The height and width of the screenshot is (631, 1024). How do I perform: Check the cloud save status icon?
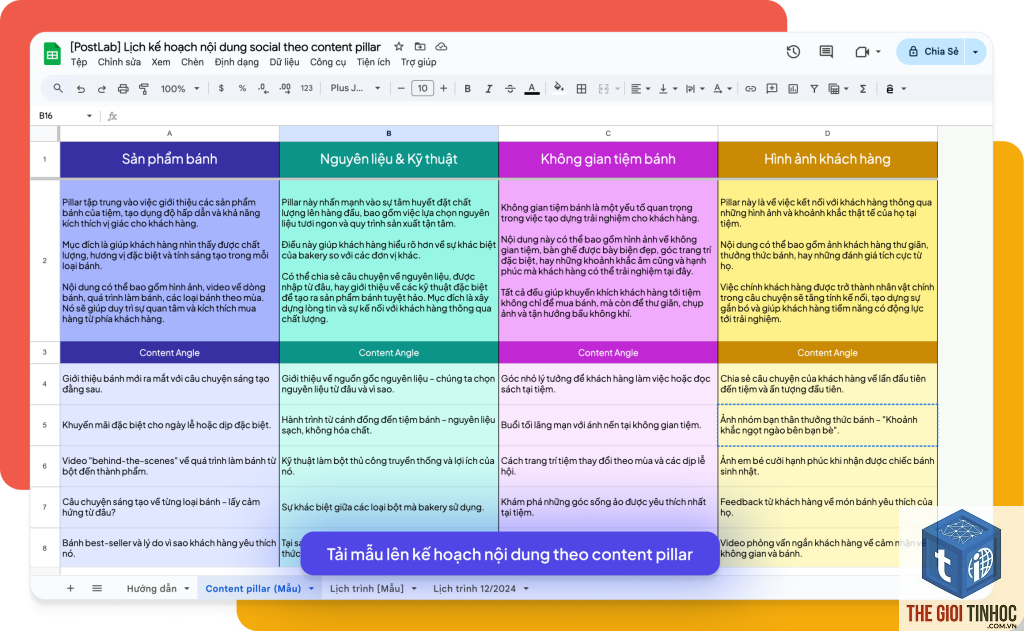click(441, 46)
